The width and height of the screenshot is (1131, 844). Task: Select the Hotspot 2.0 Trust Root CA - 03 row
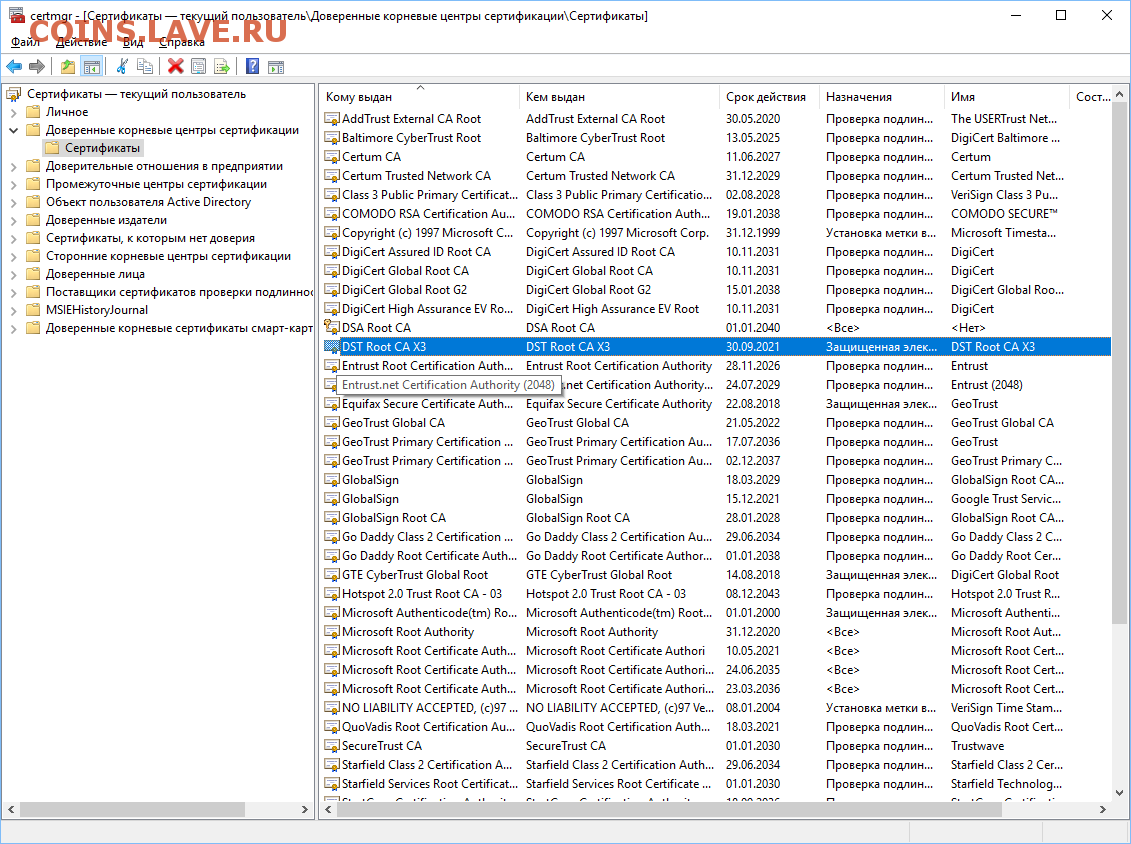715,594
